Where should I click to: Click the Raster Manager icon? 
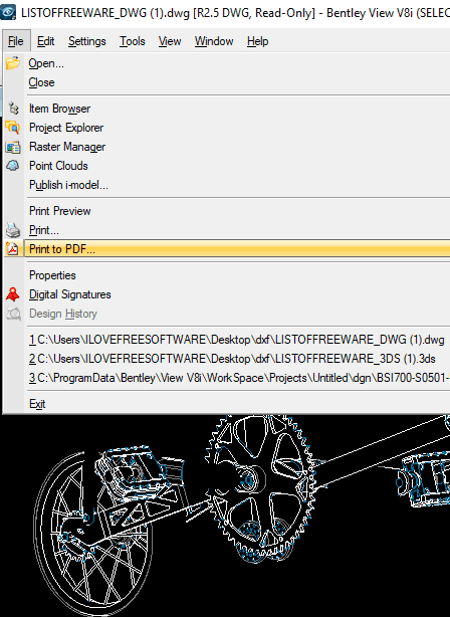click(13, 147)
